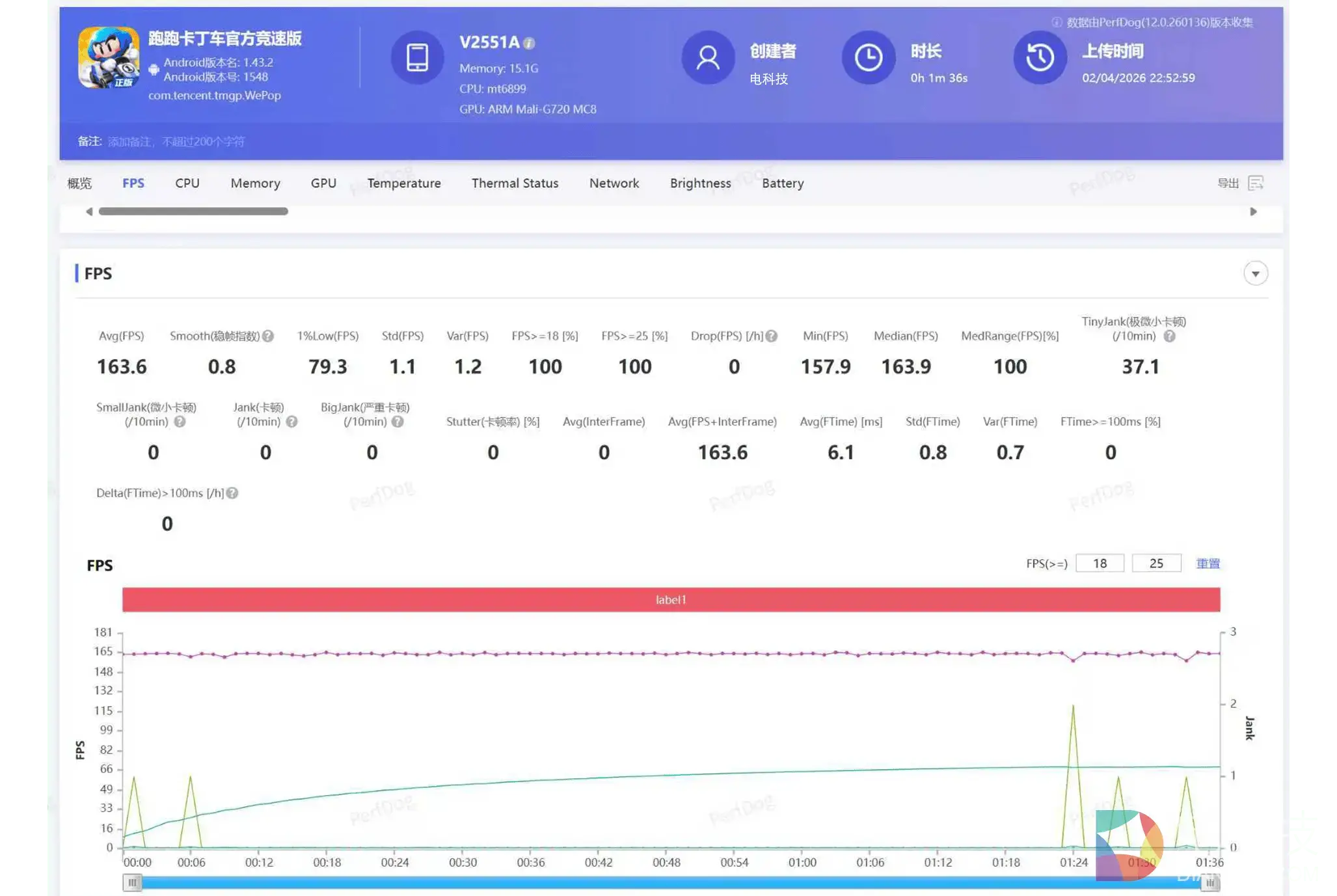Click help icon beside Delta(FTime)>100ms
The height and width of the screenshot is (896, 1337).
(x=232, y=493)
